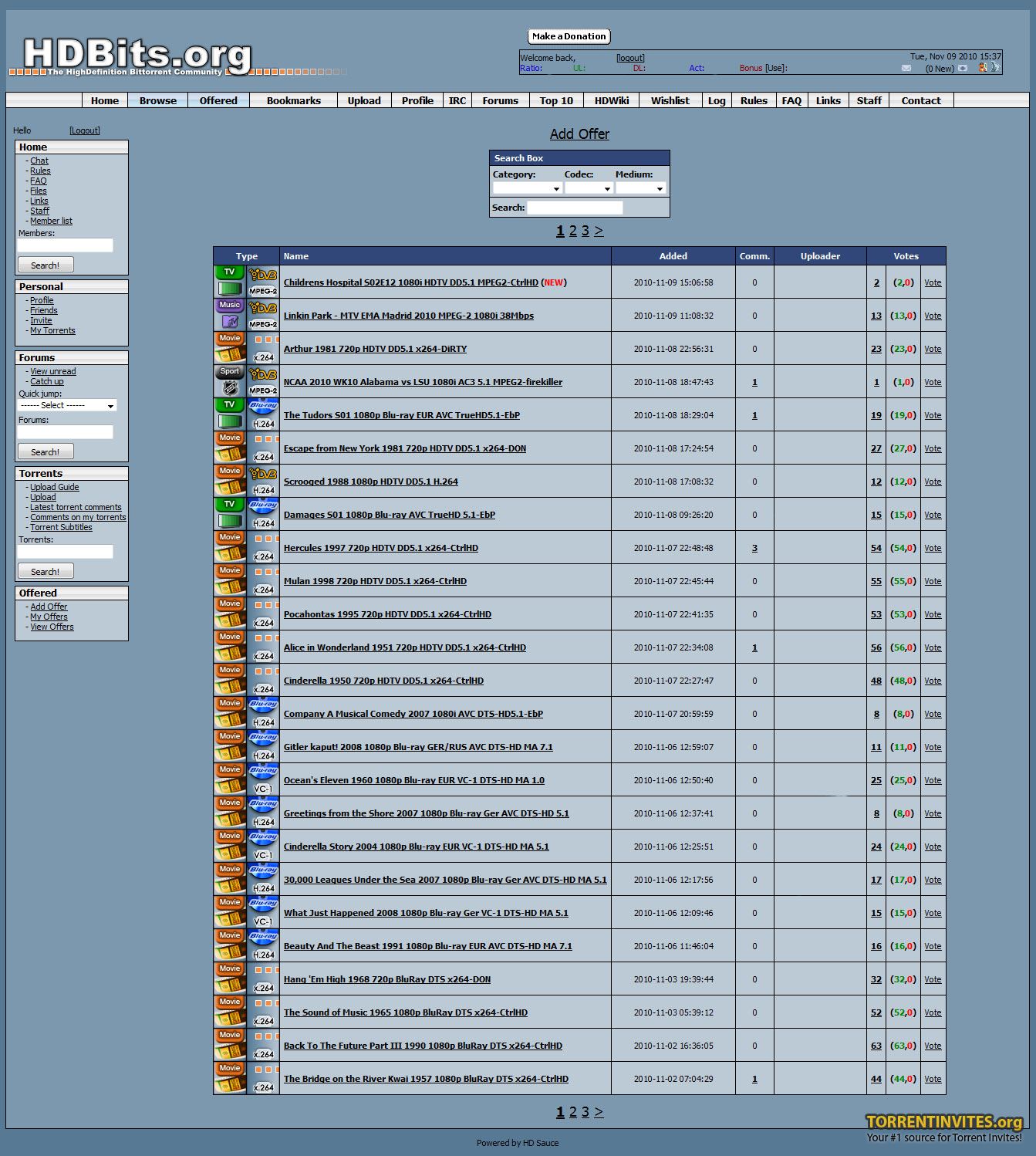This screenshot has height=1156, width=1036.
Task: Click the Add Offer heading link
Action: coord(579,134)
